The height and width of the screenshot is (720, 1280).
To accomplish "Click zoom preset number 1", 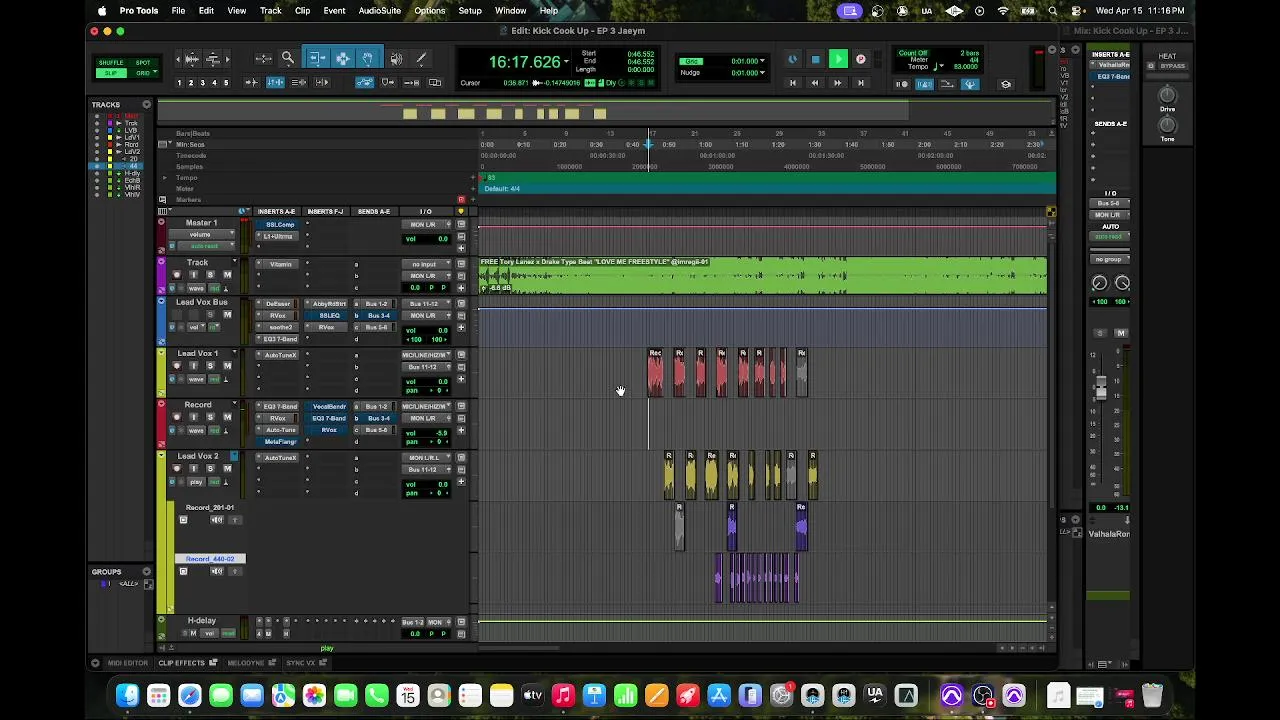I will click(179, 83).
